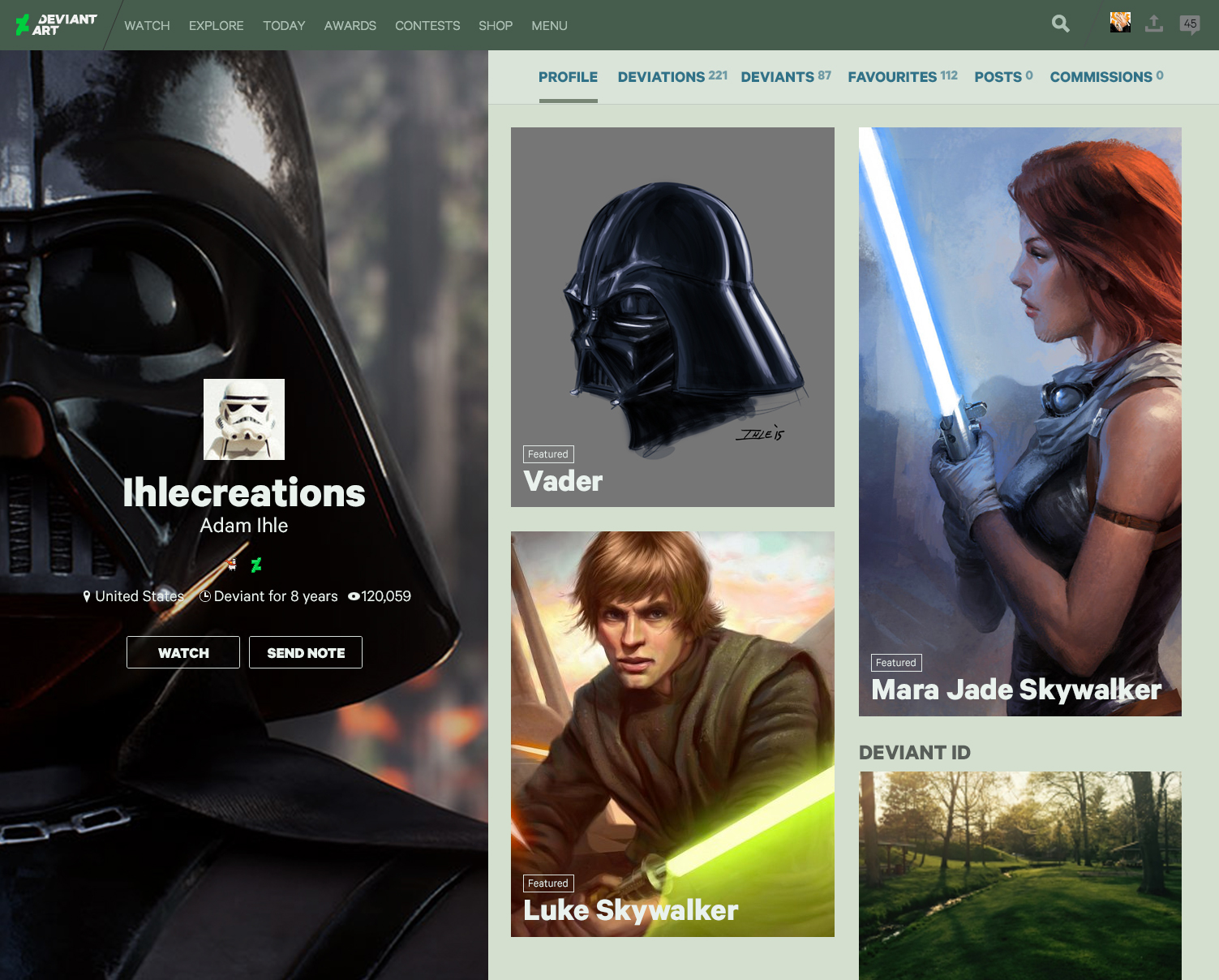1219x980 pixels.
Task: Click the Deviant for 8 years text
Action: click(276, 596)
